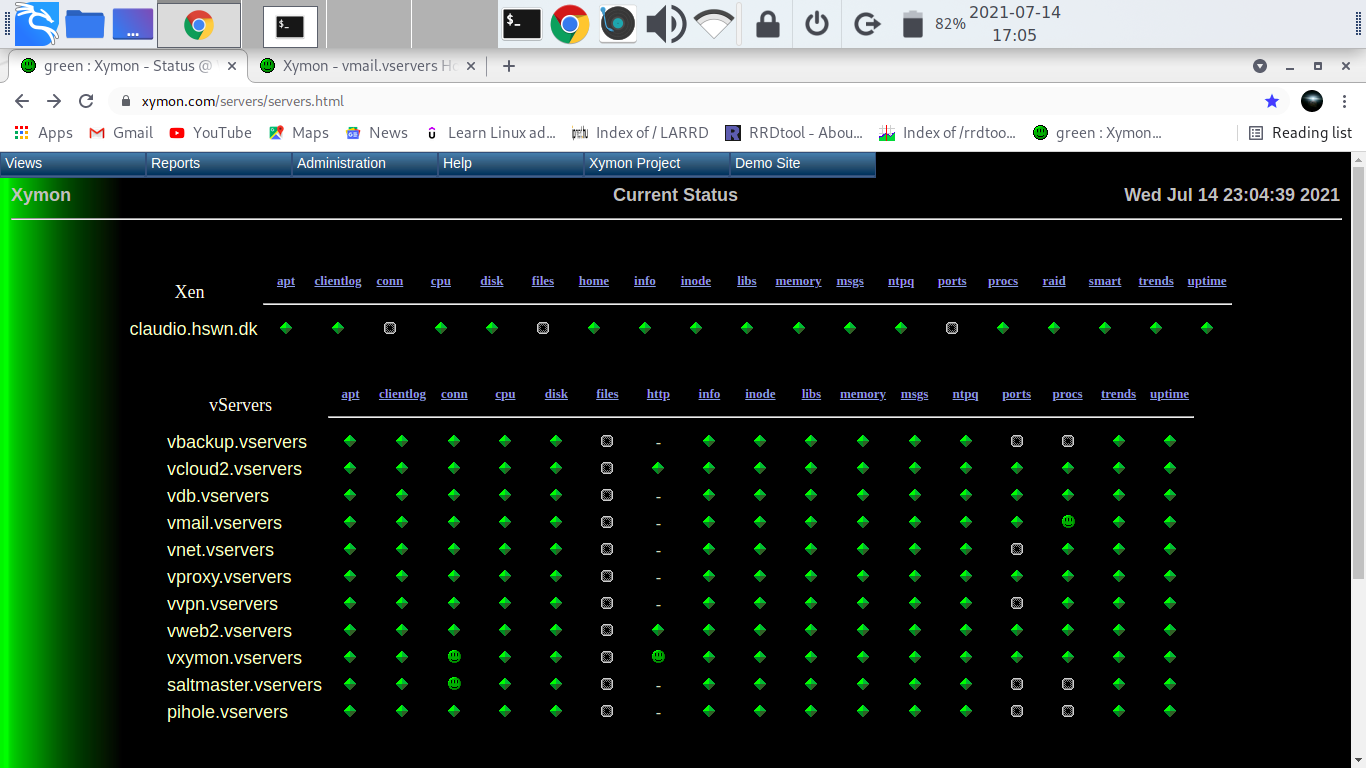The height and width of the screenshot is (768, 1366).
Task: Click the conn status icon for saltmaster.vservers
Action: (454, 684)
